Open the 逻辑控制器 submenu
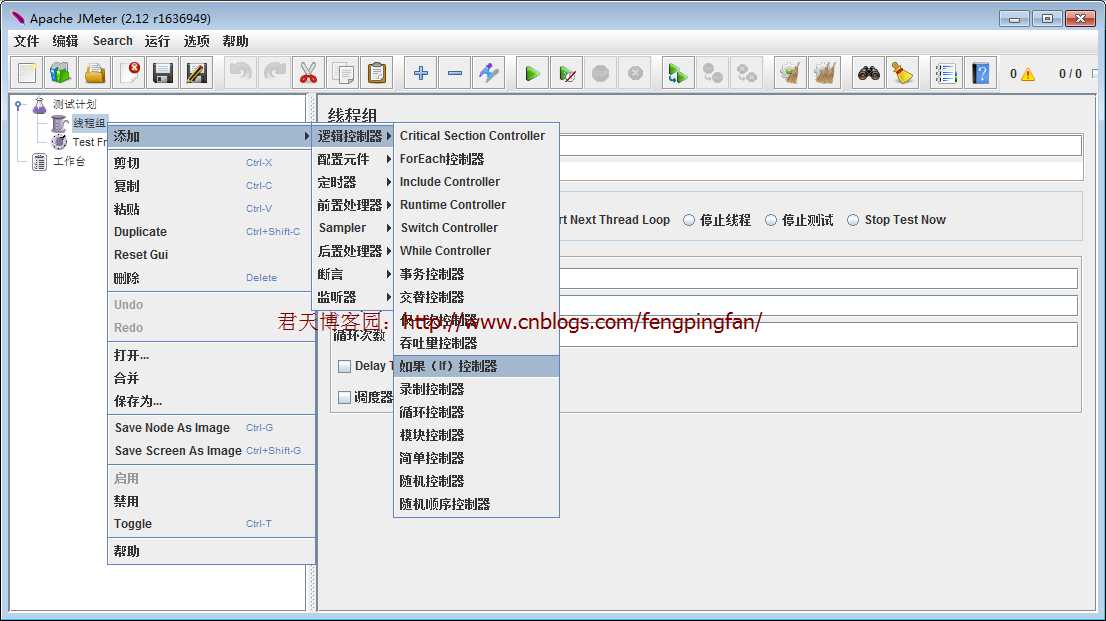1106x621 pixels. (x=353, y=135)
